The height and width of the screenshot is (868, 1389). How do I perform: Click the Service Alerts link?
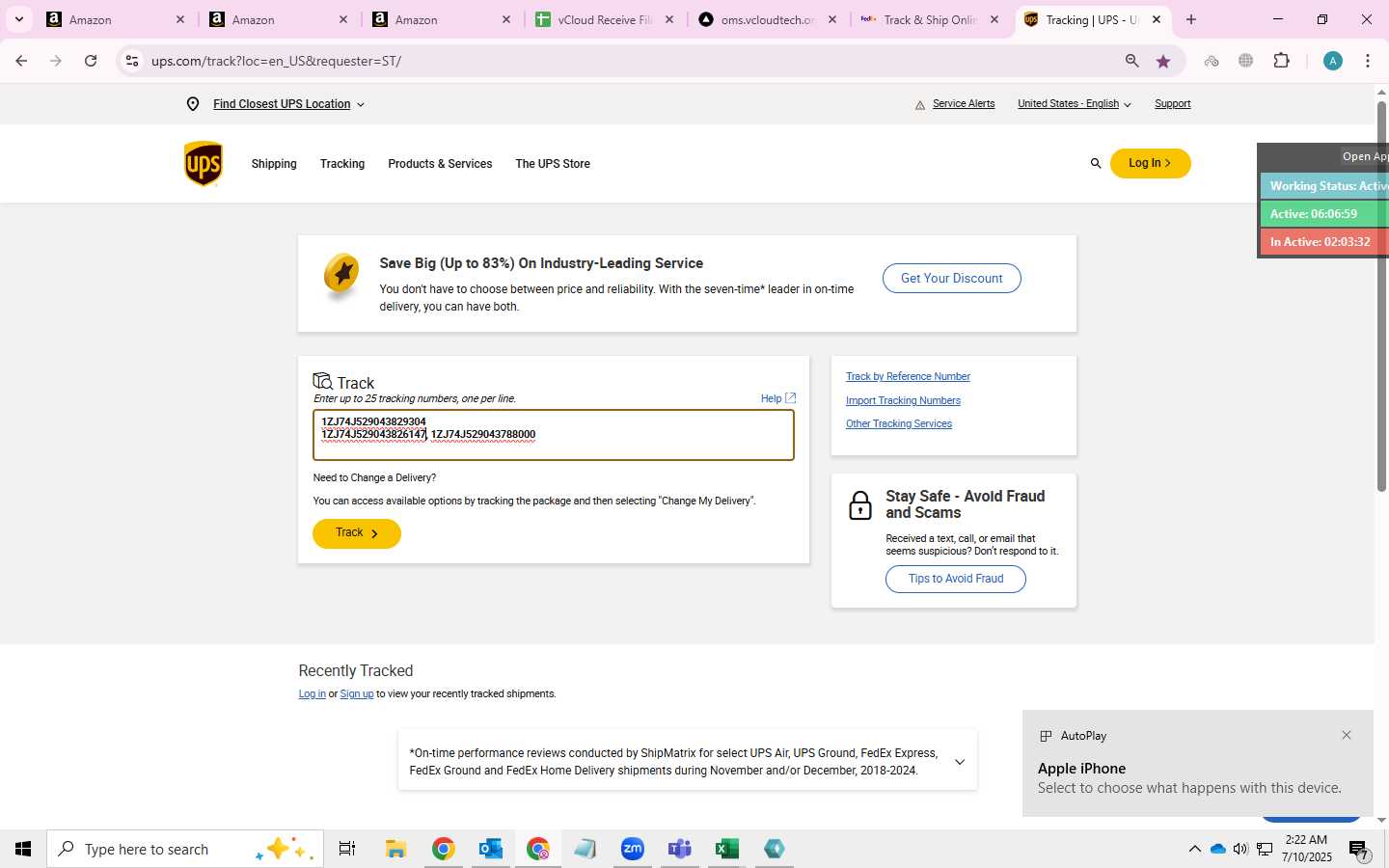point(964,104)
